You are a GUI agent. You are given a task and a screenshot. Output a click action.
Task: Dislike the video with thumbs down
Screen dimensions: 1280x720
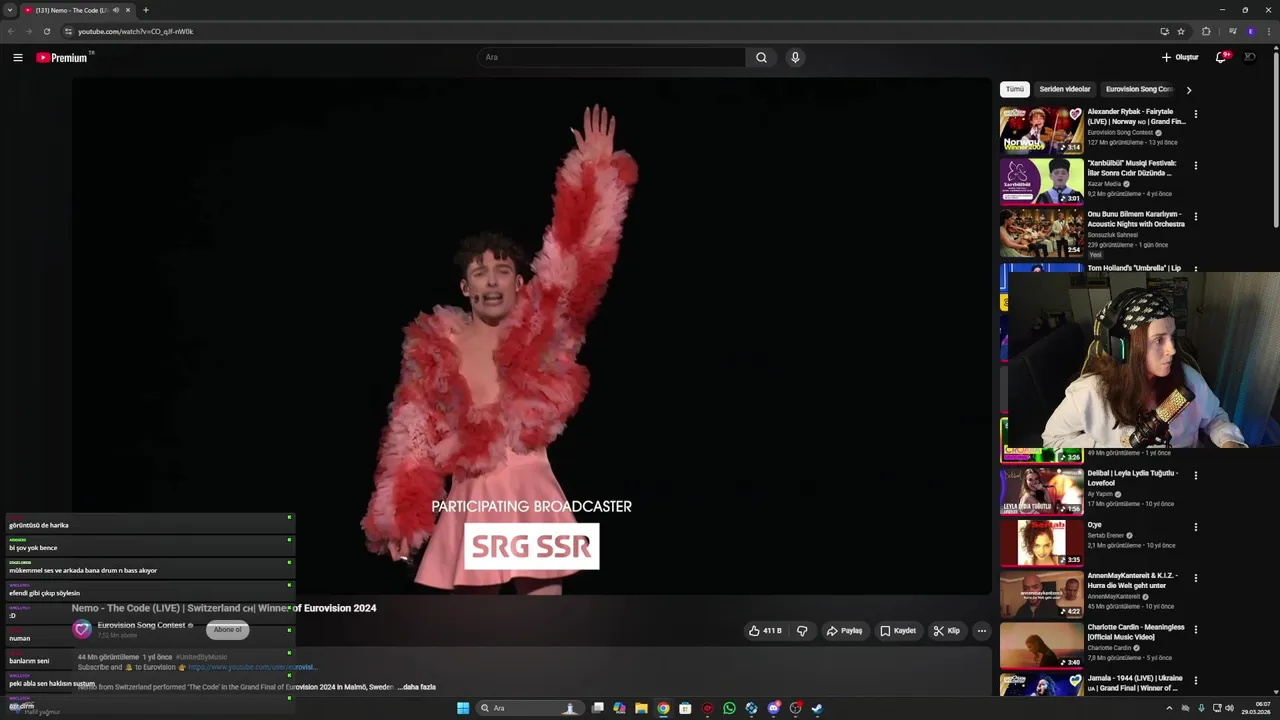tap(802, 631)
